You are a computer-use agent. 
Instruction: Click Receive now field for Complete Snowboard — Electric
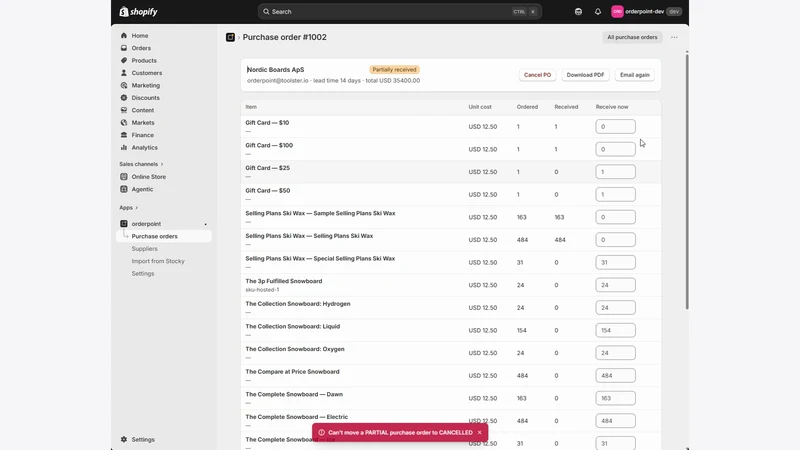coord(615,421)
